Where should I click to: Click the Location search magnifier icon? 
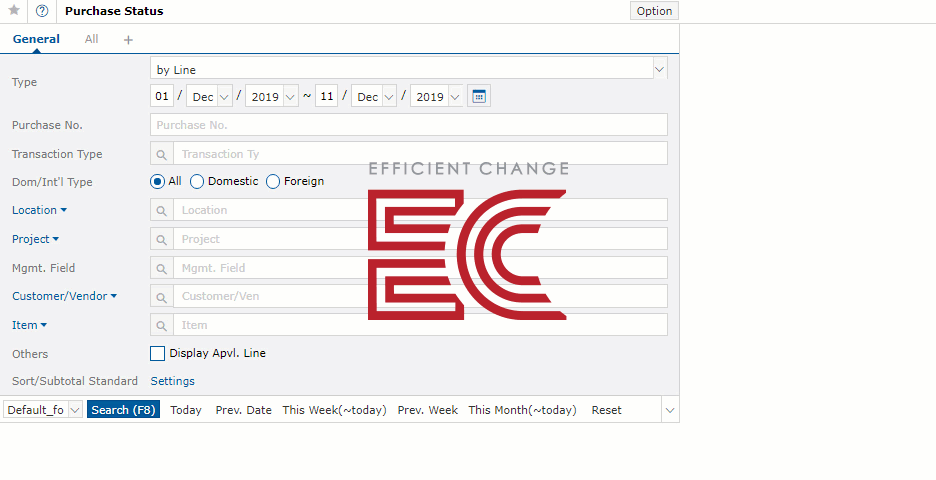[x=162, y=210]
